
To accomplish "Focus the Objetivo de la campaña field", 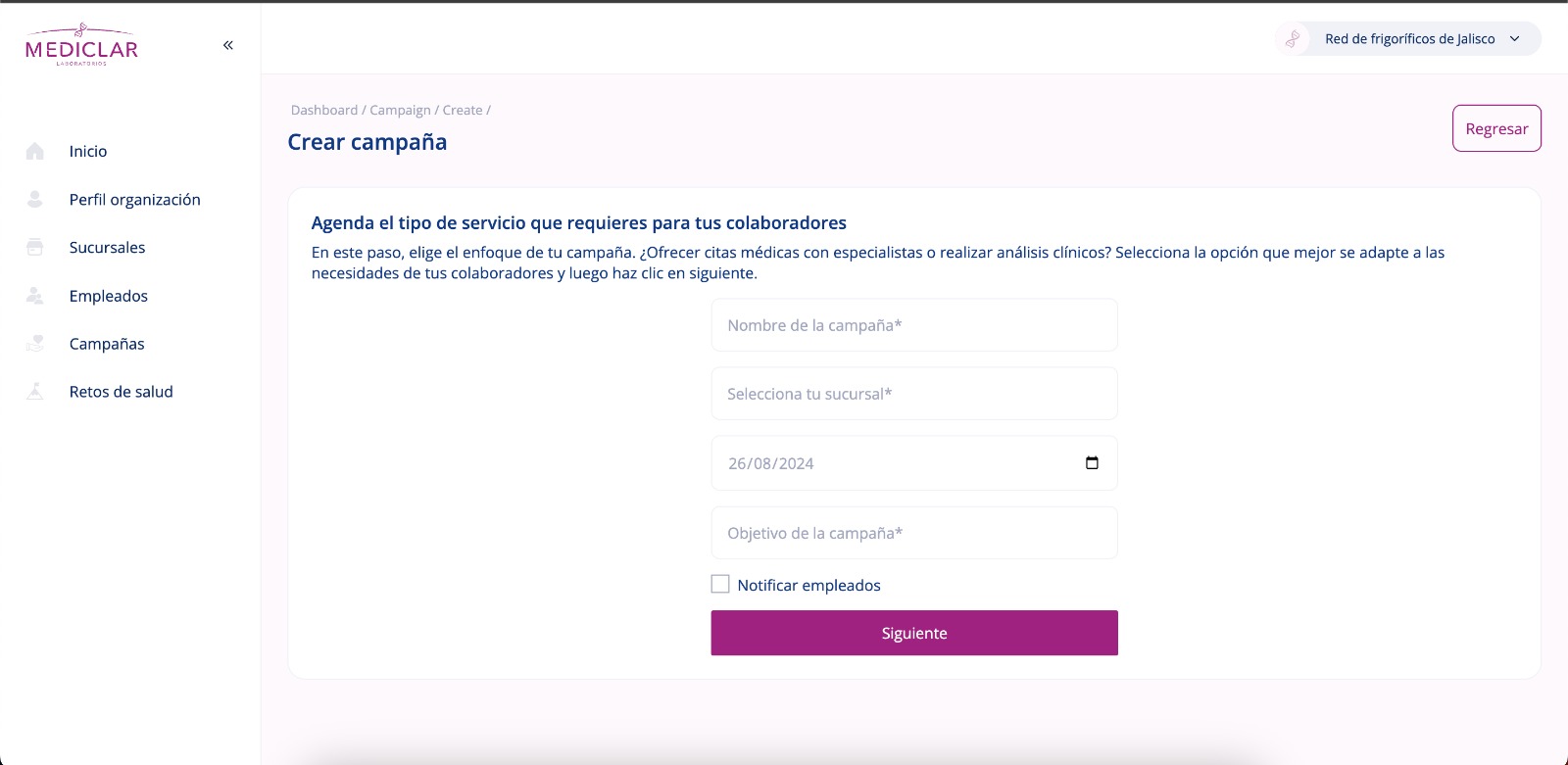I will (x=914, y=533).
